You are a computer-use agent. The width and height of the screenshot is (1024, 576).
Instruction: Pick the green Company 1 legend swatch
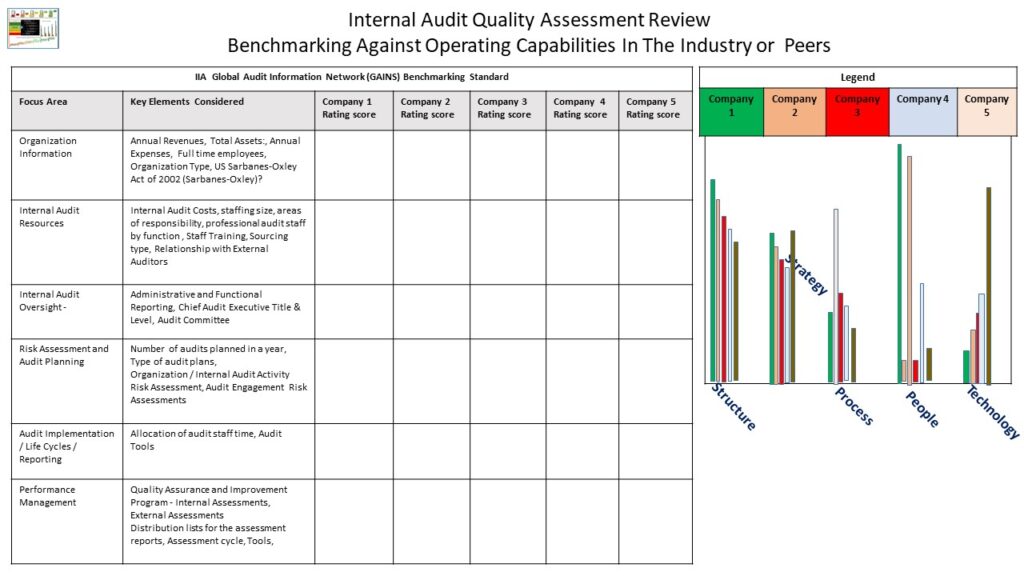(731, 112)
